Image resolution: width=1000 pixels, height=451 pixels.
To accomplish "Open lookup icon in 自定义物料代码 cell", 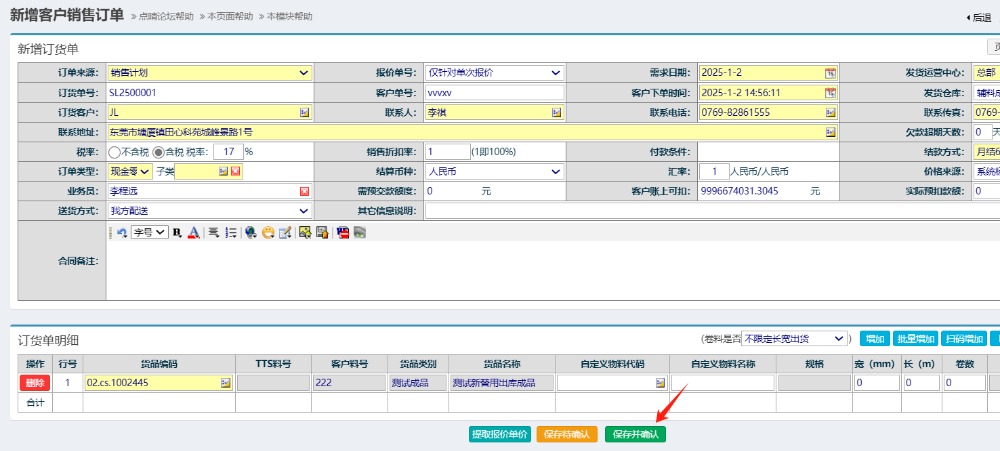I will 660,383.
